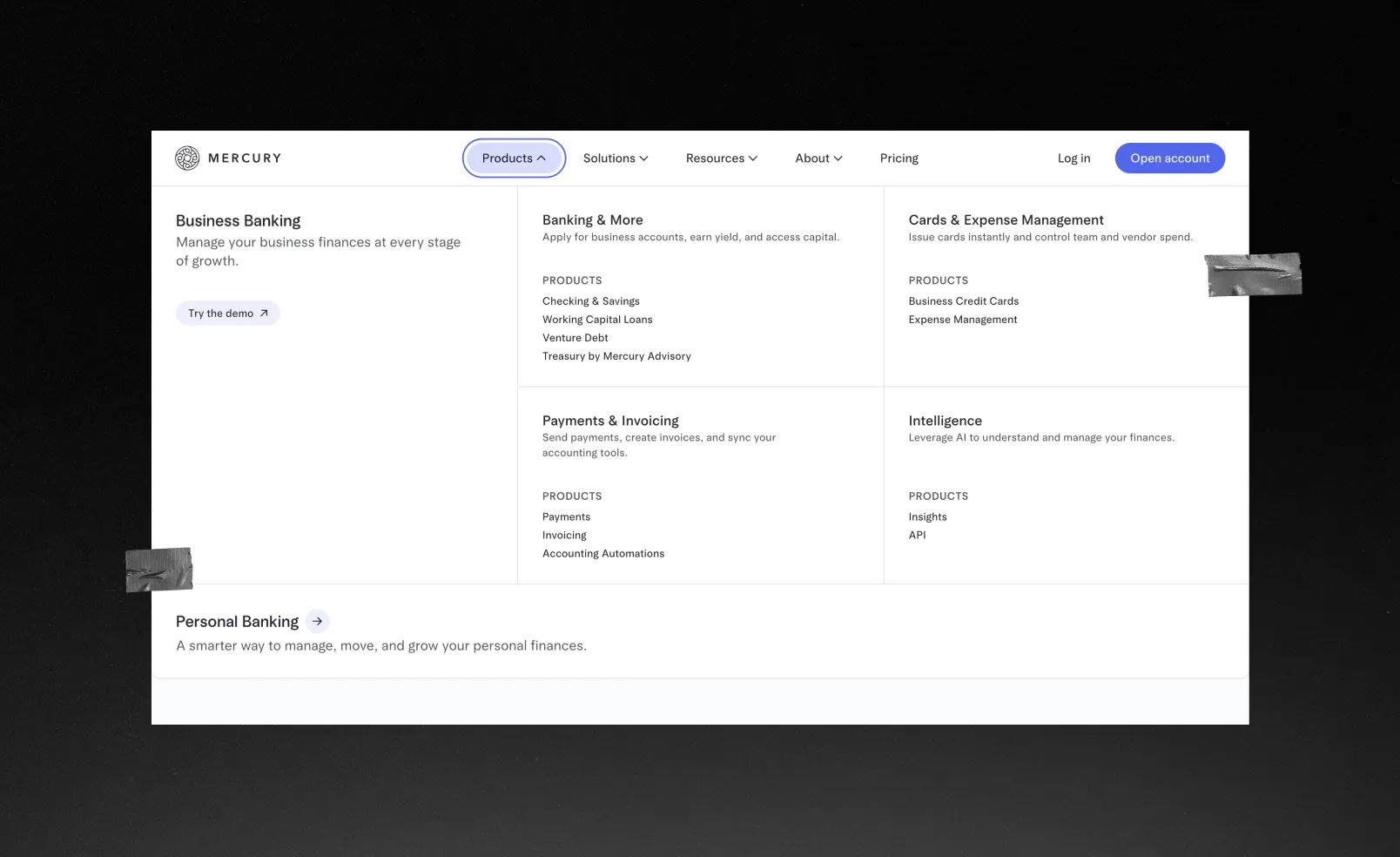Select Business Credit Cards
Image resolution: width=1400 pixels, height=857 pixels.
[x=964, y=301]
